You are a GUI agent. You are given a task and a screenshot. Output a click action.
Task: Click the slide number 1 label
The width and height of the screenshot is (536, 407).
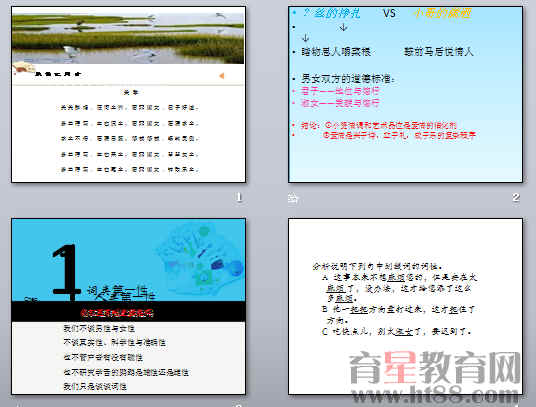tap(239, 197)
